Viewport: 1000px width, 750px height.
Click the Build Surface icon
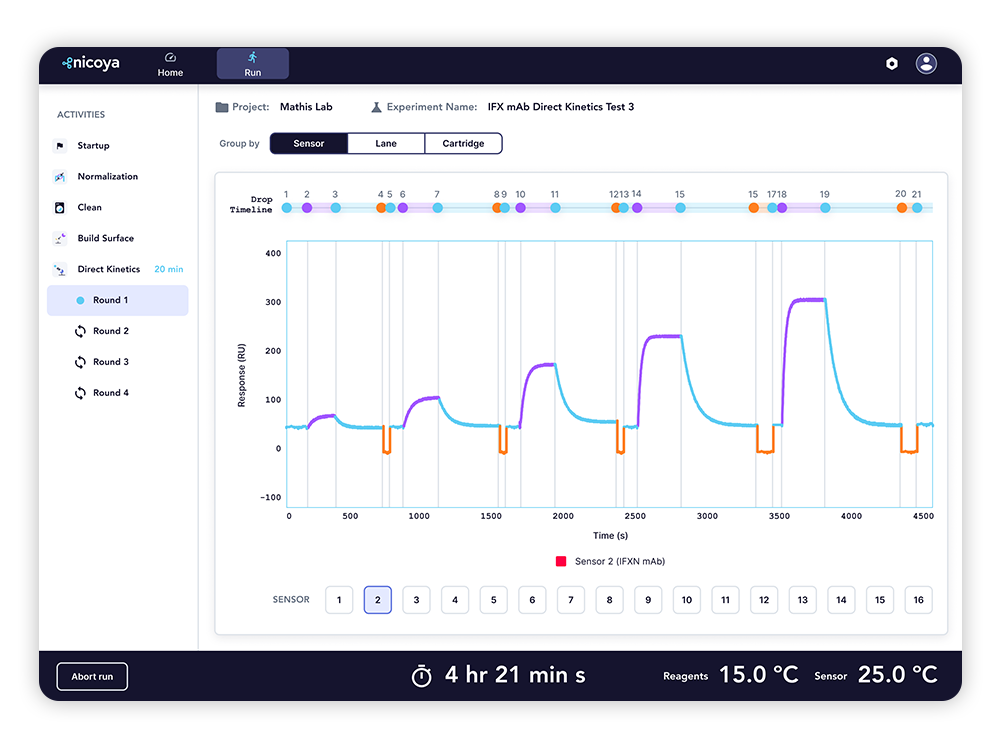tap(59, 239)
